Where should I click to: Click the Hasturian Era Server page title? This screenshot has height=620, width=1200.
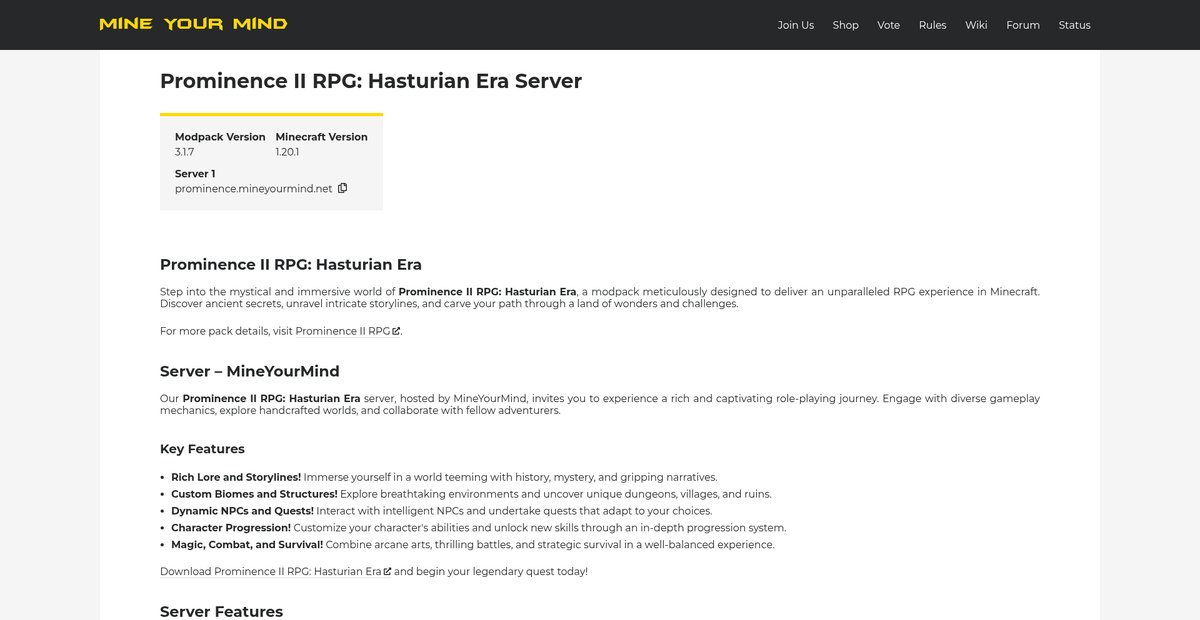[x=371, y=81]
